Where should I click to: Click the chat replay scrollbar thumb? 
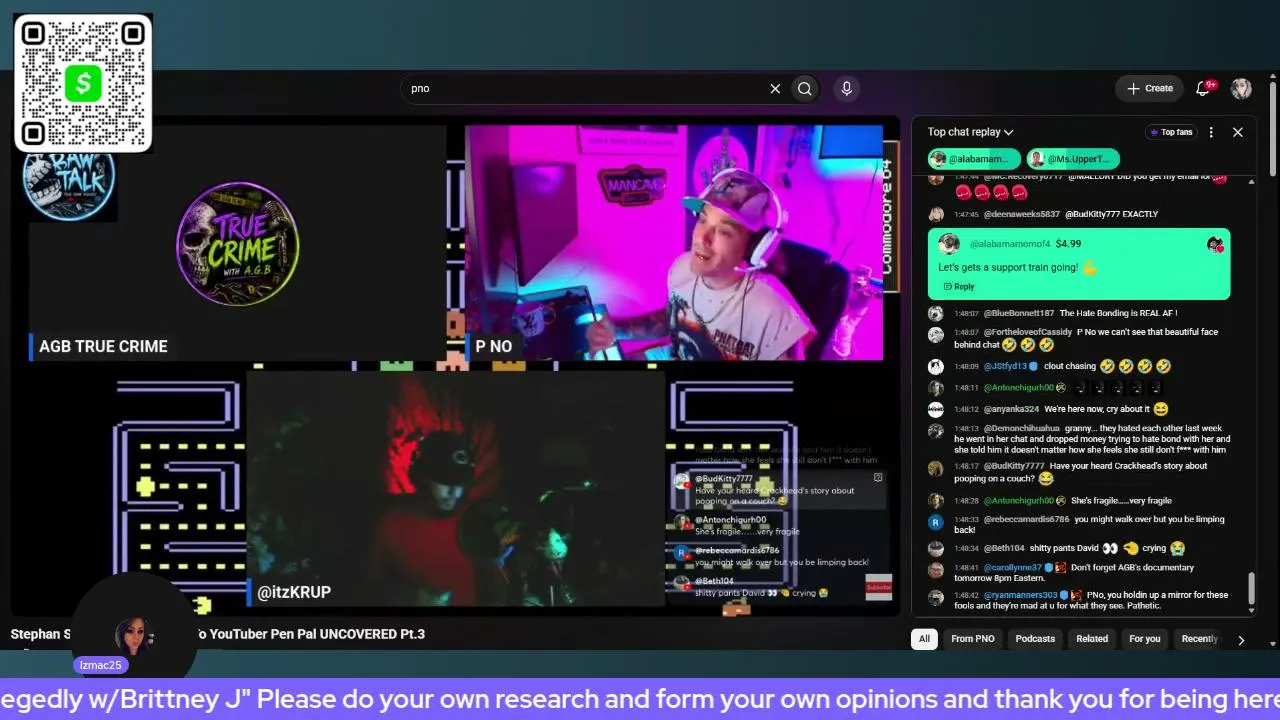click(x=1251, y=590)
